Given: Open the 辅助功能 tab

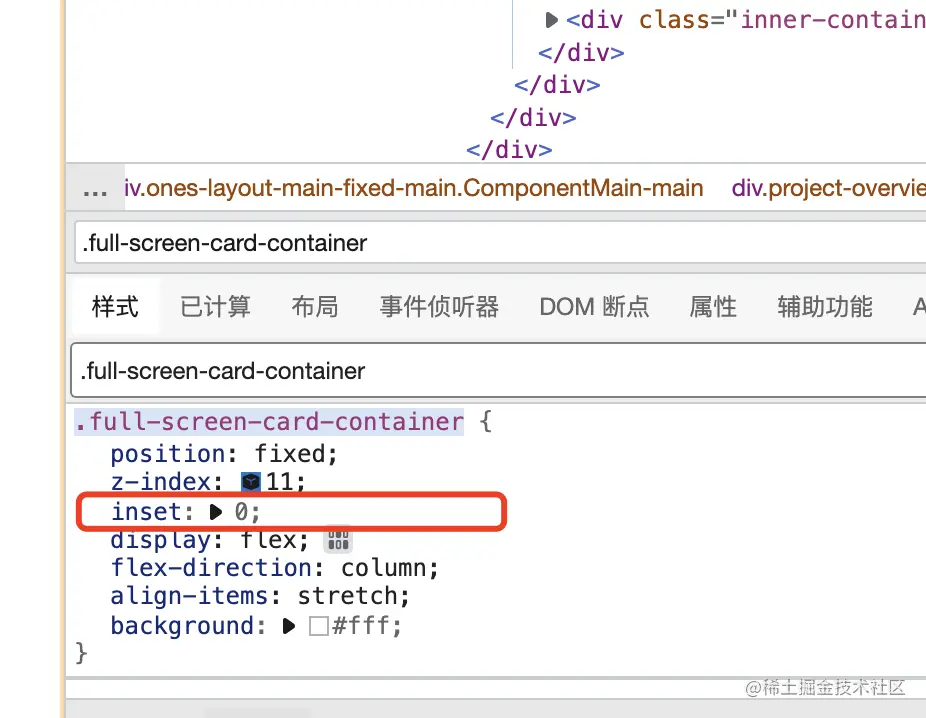Looking at the screenshot, I should coord(824,306).
